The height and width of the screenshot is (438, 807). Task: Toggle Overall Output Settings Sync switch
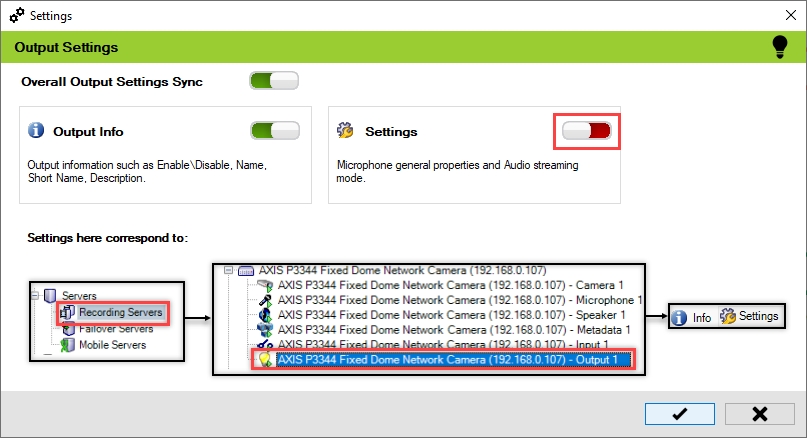(x=274, y=81)
